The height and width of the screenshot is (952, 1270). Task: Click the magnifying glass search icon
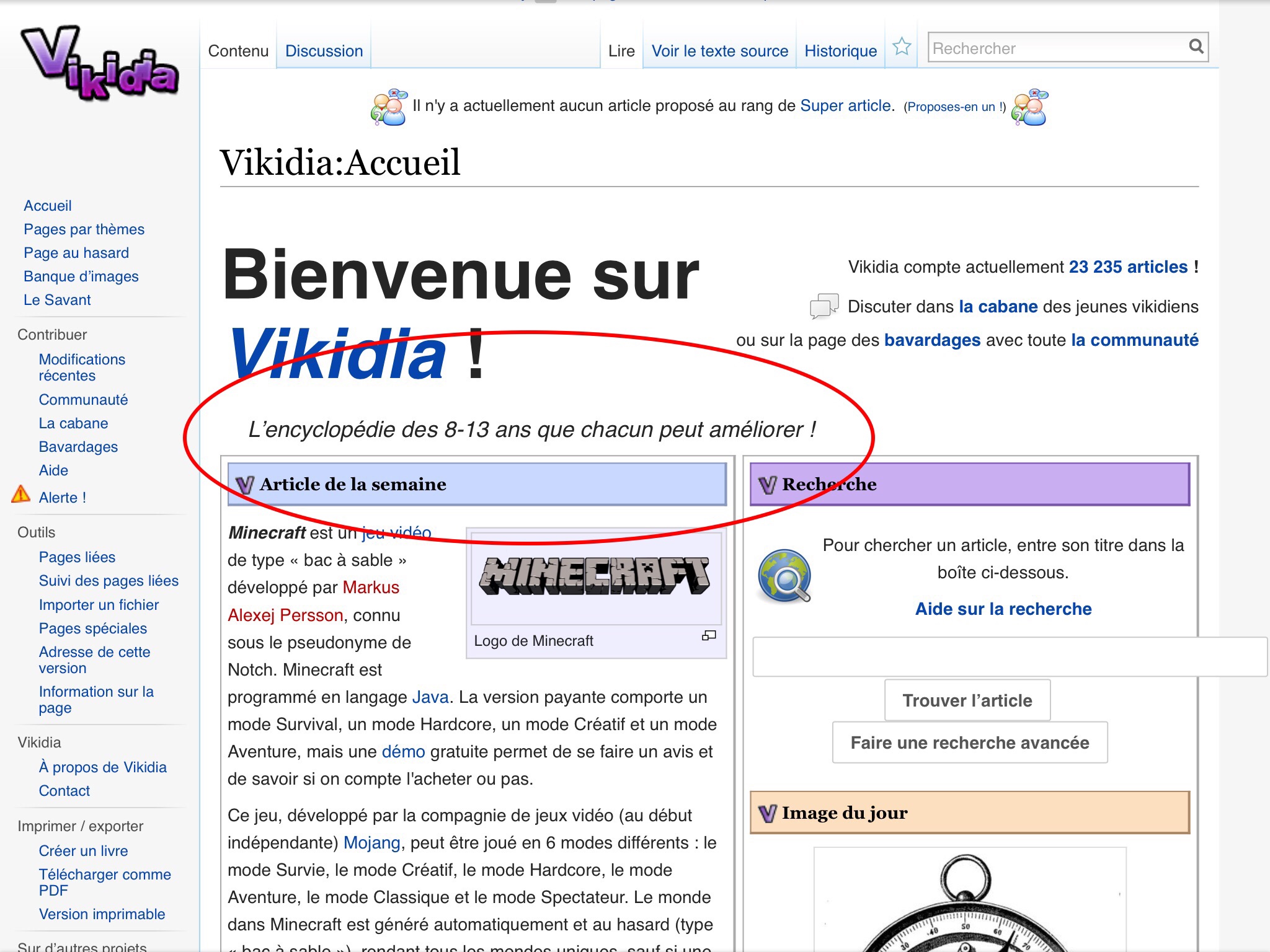point(1196,46)
